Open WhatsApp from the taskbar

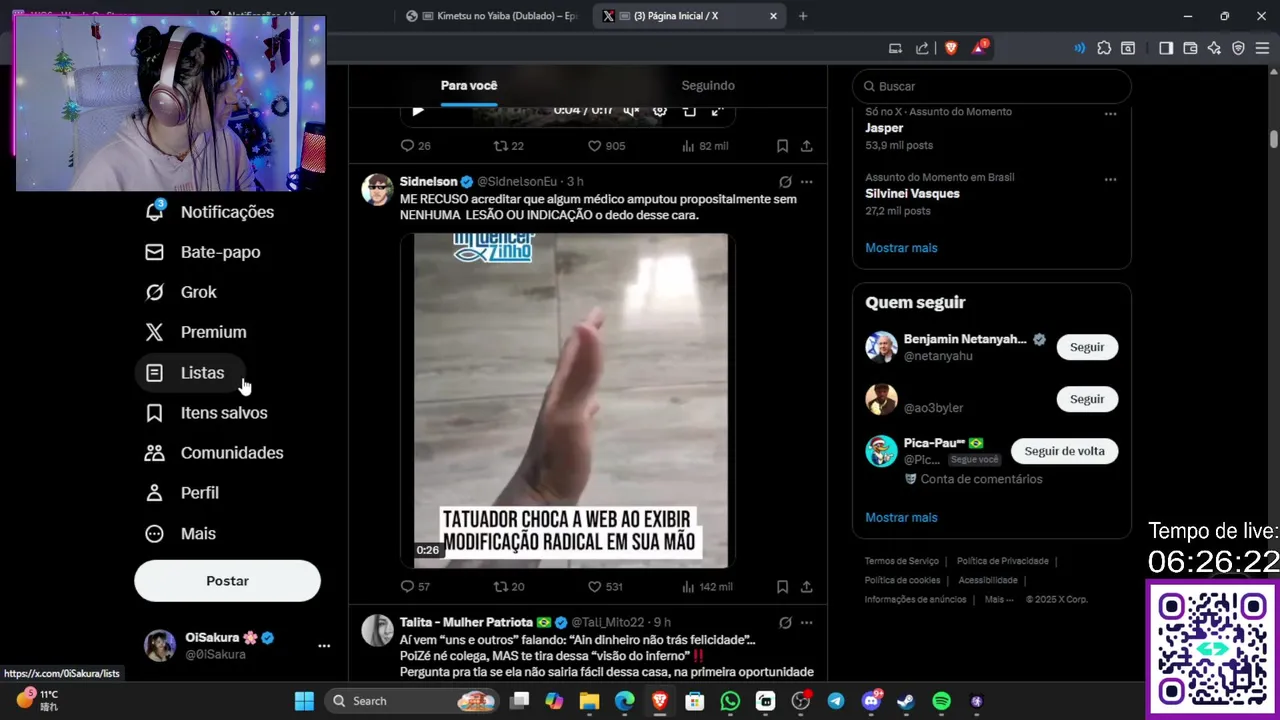click(730, 701)
